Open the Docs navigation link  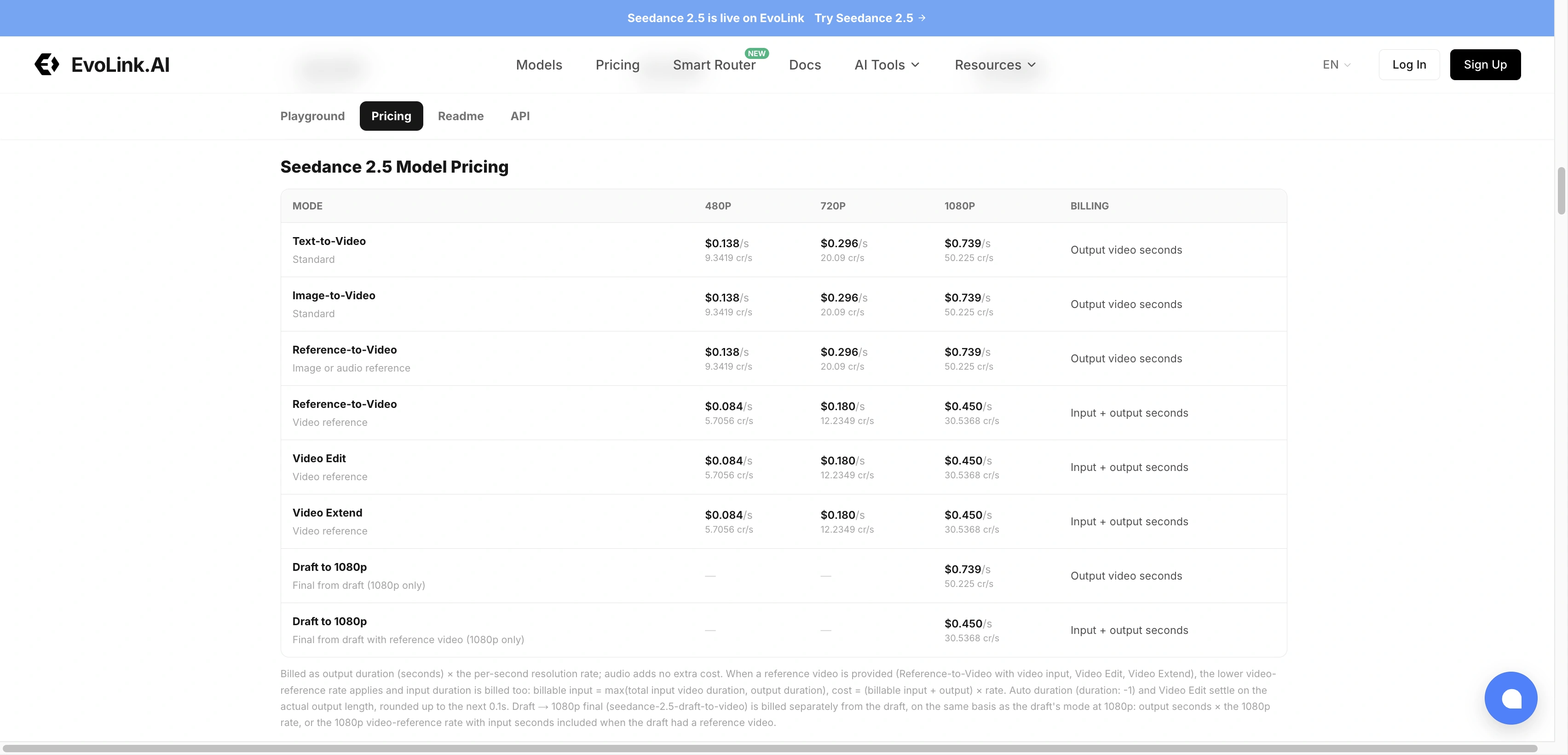(x=805, y=64)
